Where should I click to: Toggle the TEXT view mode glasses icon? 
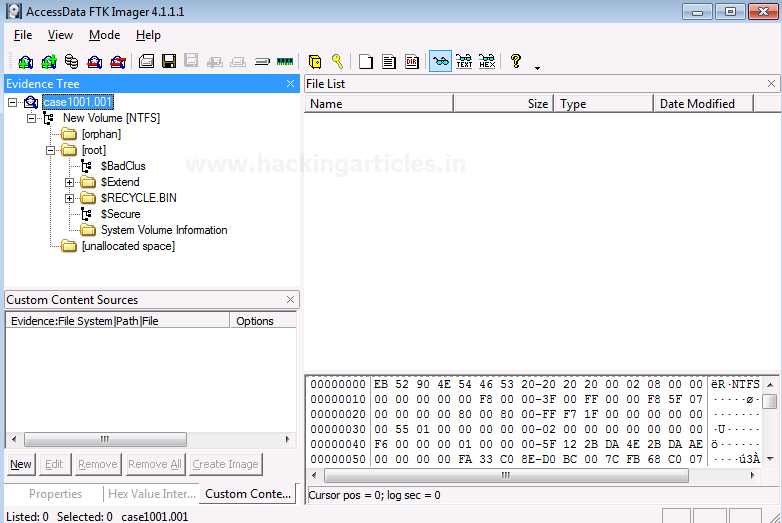(x=464, y=61)
